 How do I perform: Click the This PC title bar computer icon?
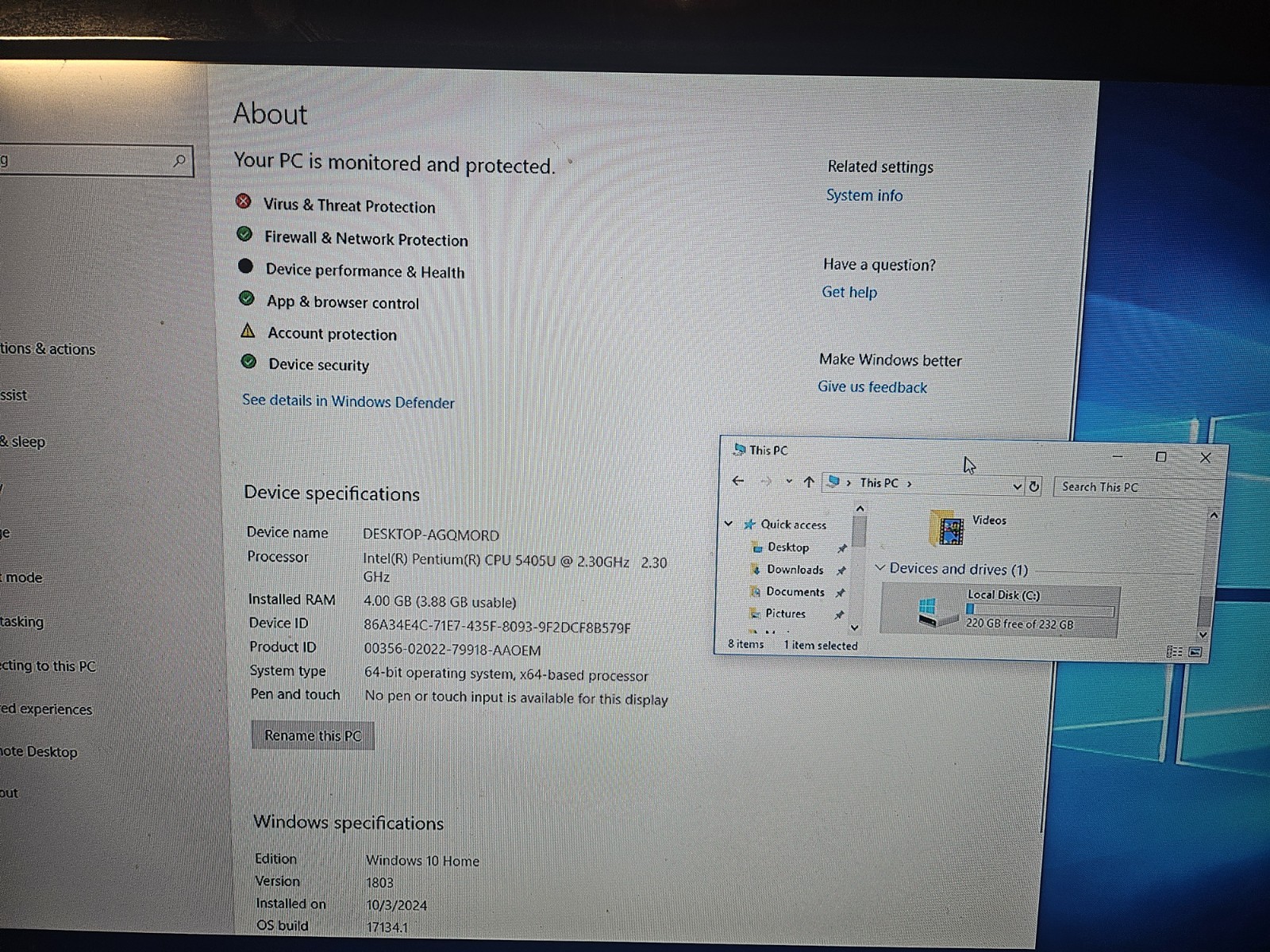(740, 449)
